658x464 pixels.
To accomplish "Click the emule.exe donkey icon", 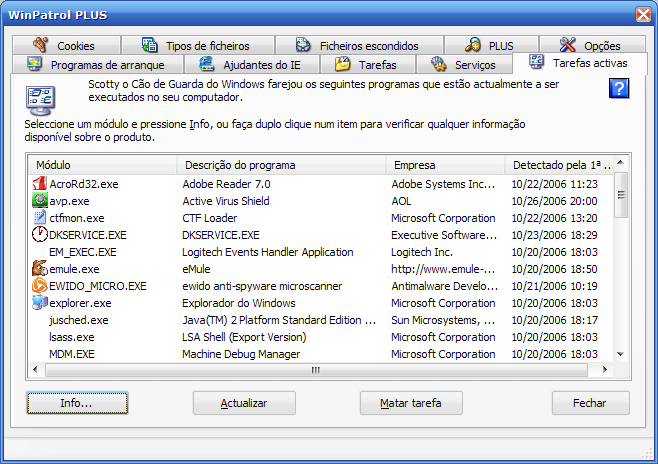I will click(x=39, y=268).
